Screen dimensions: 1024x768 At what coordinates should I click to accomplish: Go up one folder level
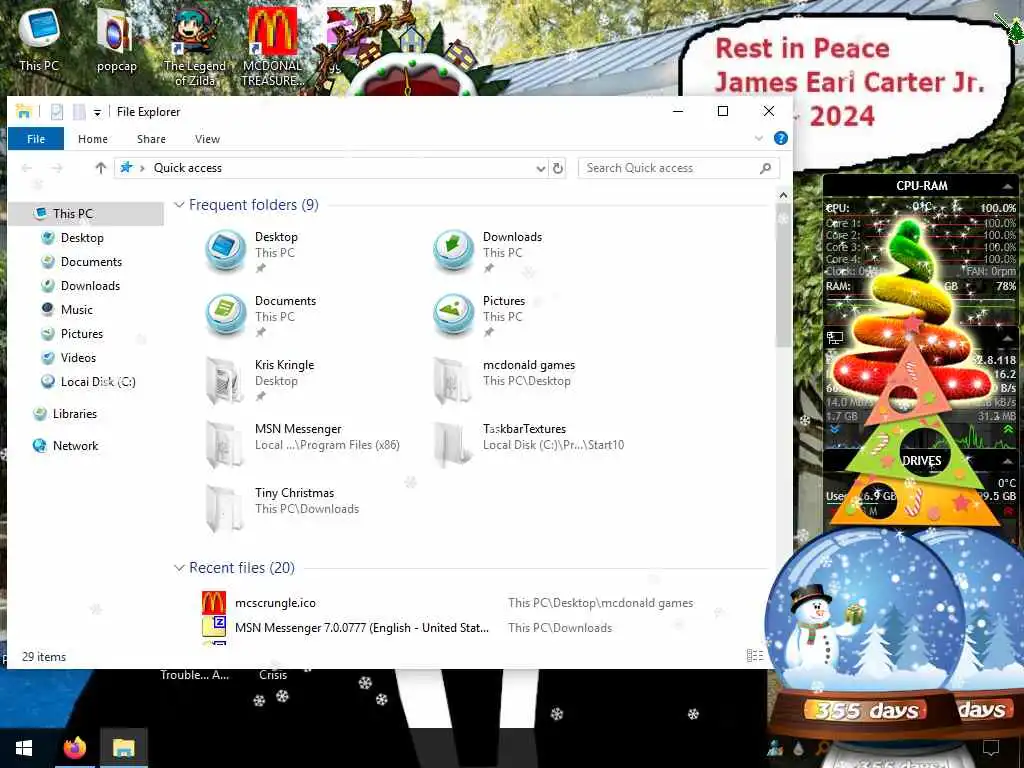pyautogui.click(x=100, y=168)
